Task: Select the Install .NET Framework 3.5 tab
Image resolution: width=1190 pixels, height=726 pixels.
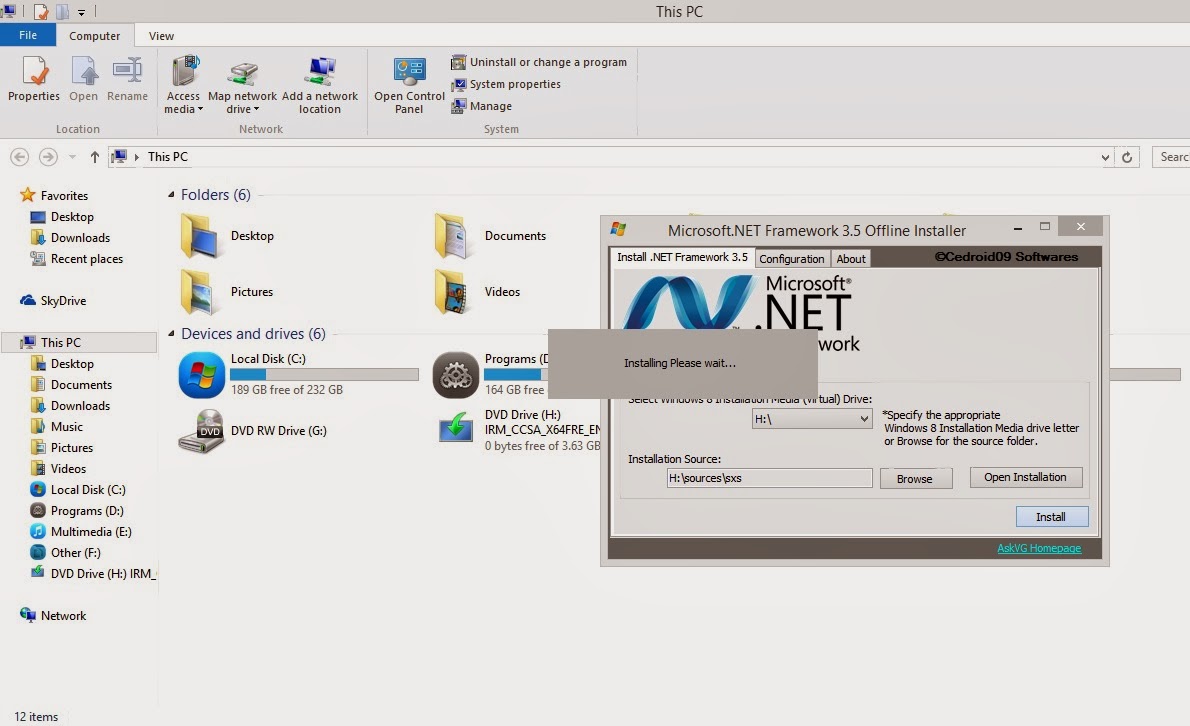Action: (x=682, y=257)
